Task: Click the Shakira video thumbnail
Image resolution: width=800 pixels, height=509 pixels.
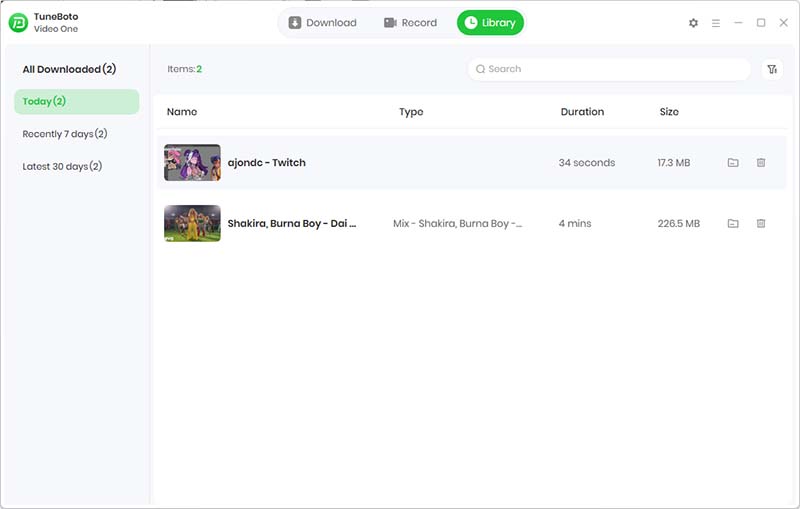Action: coord(192,223)
